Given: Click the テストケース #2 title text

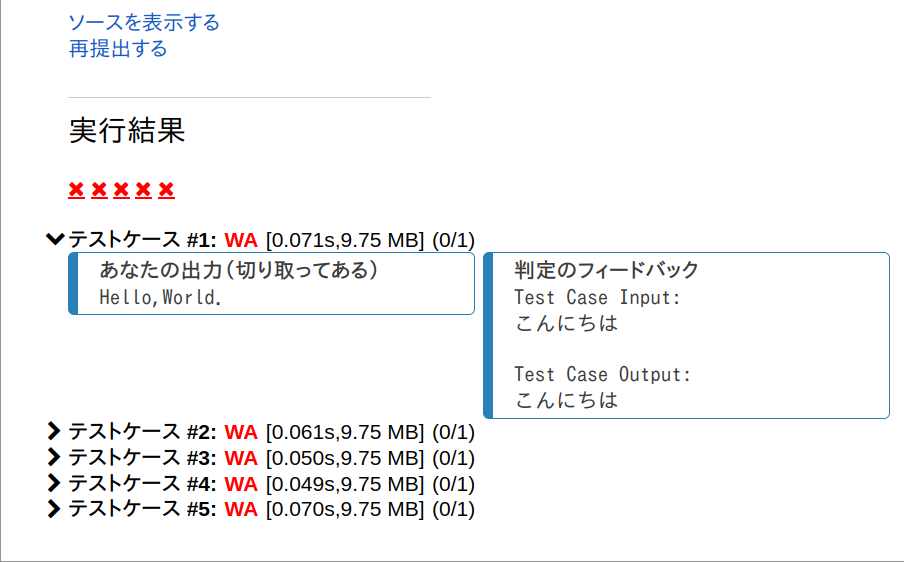Looking at the screenshot, I should click(x=142, y=432).
